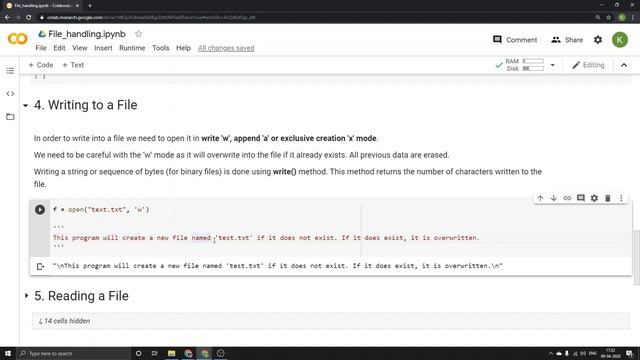Delete the cell with trash icon
This screenshot has height=360, width=640.
point(608,198)
